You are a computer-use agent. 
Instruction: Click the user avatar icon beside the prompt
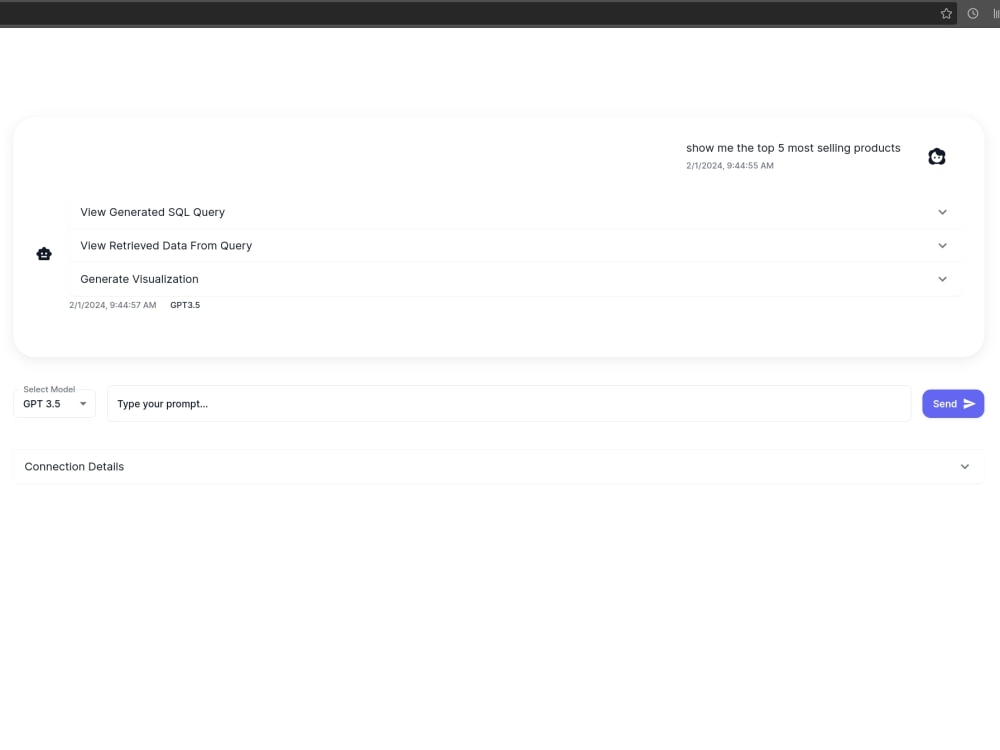click(936, 156)
